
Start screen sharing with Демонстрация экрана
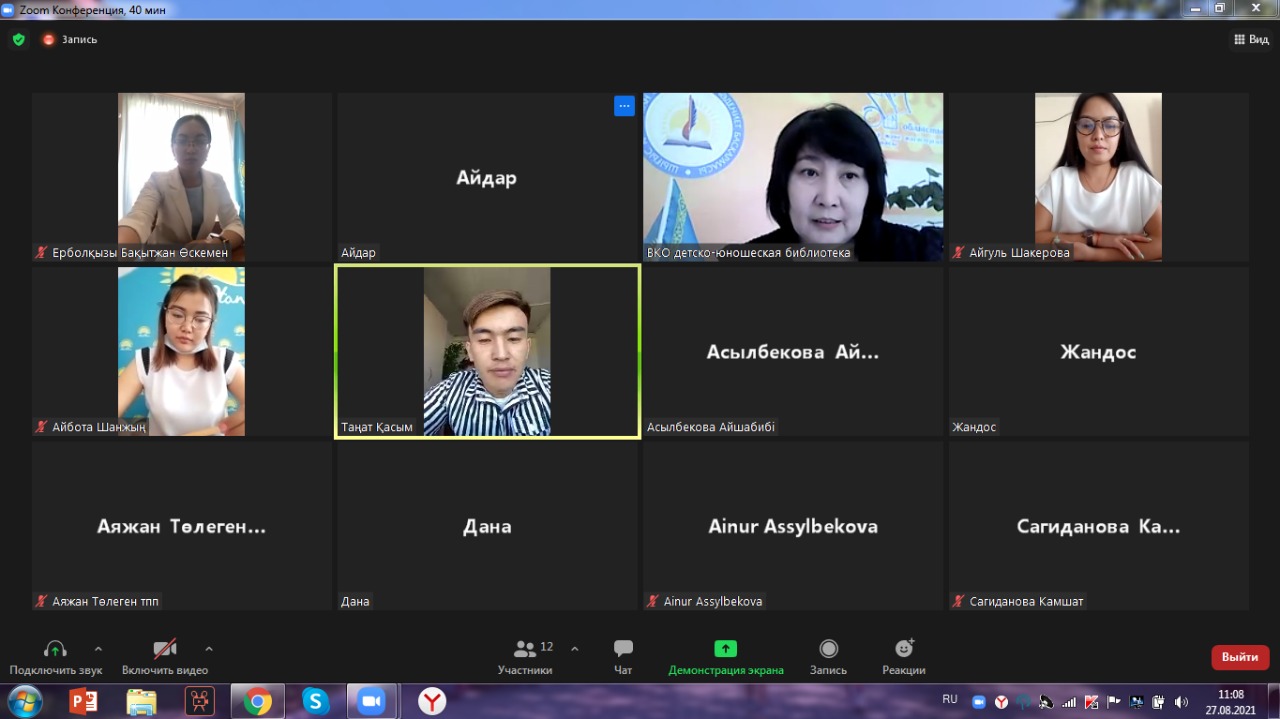point(725,649)
